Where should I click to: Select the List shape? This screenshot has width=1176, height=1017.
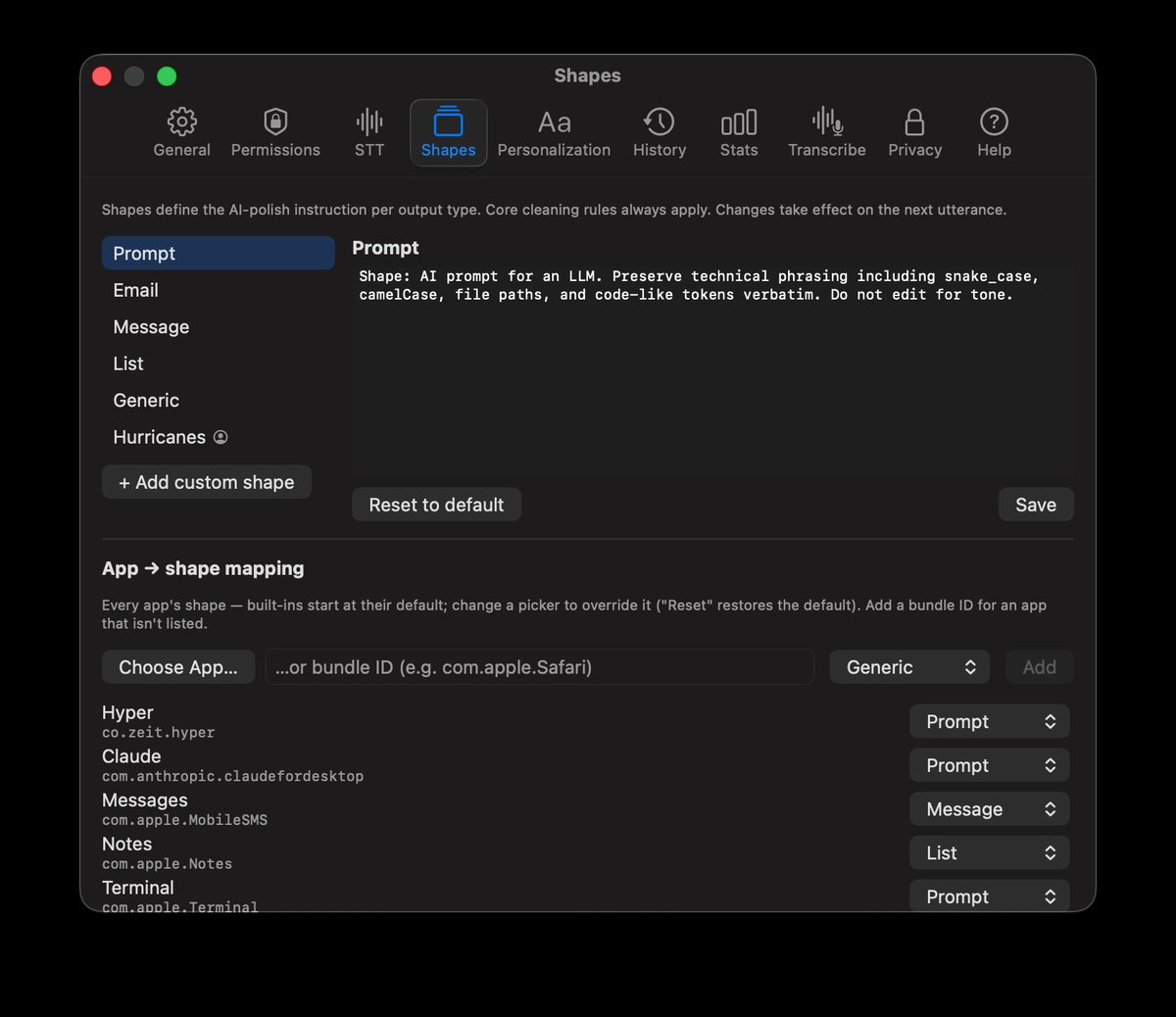click(219, 363)
